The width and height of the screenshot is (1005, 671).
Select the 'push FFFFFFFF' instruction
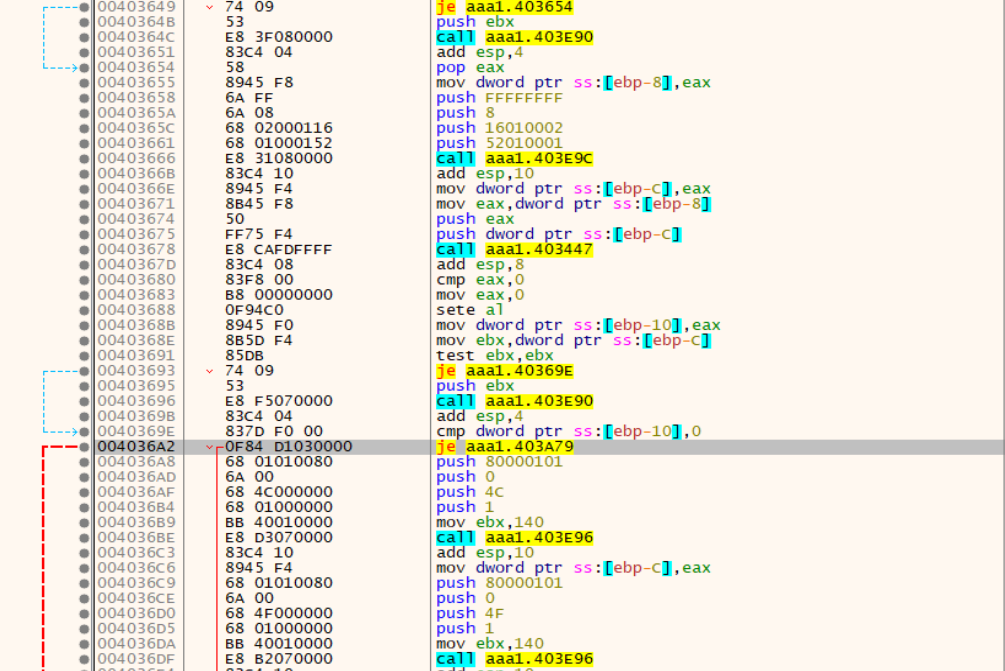pos(499,98)
